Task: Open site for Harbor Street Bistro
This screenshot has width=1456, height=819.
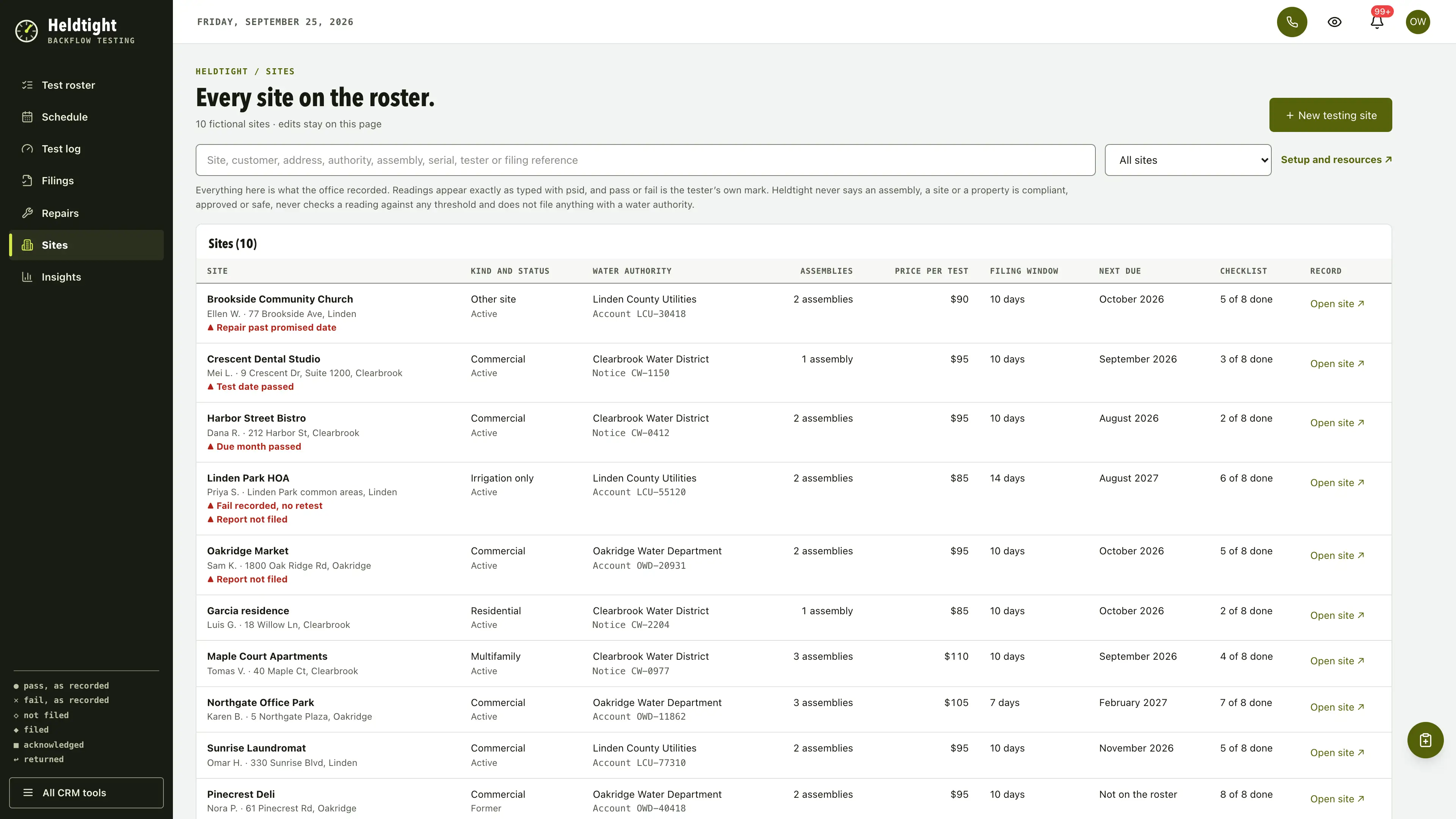Action: click(1337, 423)
